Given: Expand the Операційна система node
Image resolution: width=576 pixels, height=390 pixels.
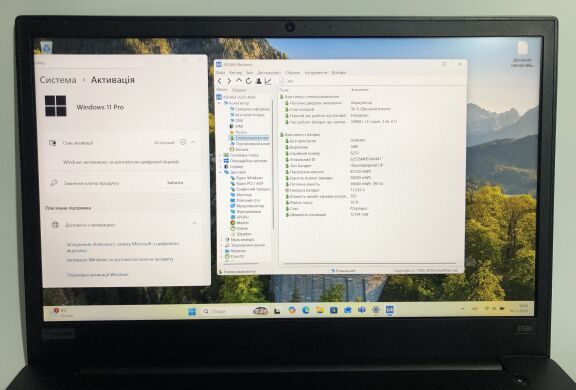Looking at the screenshot, I should [x=220, y=161].
